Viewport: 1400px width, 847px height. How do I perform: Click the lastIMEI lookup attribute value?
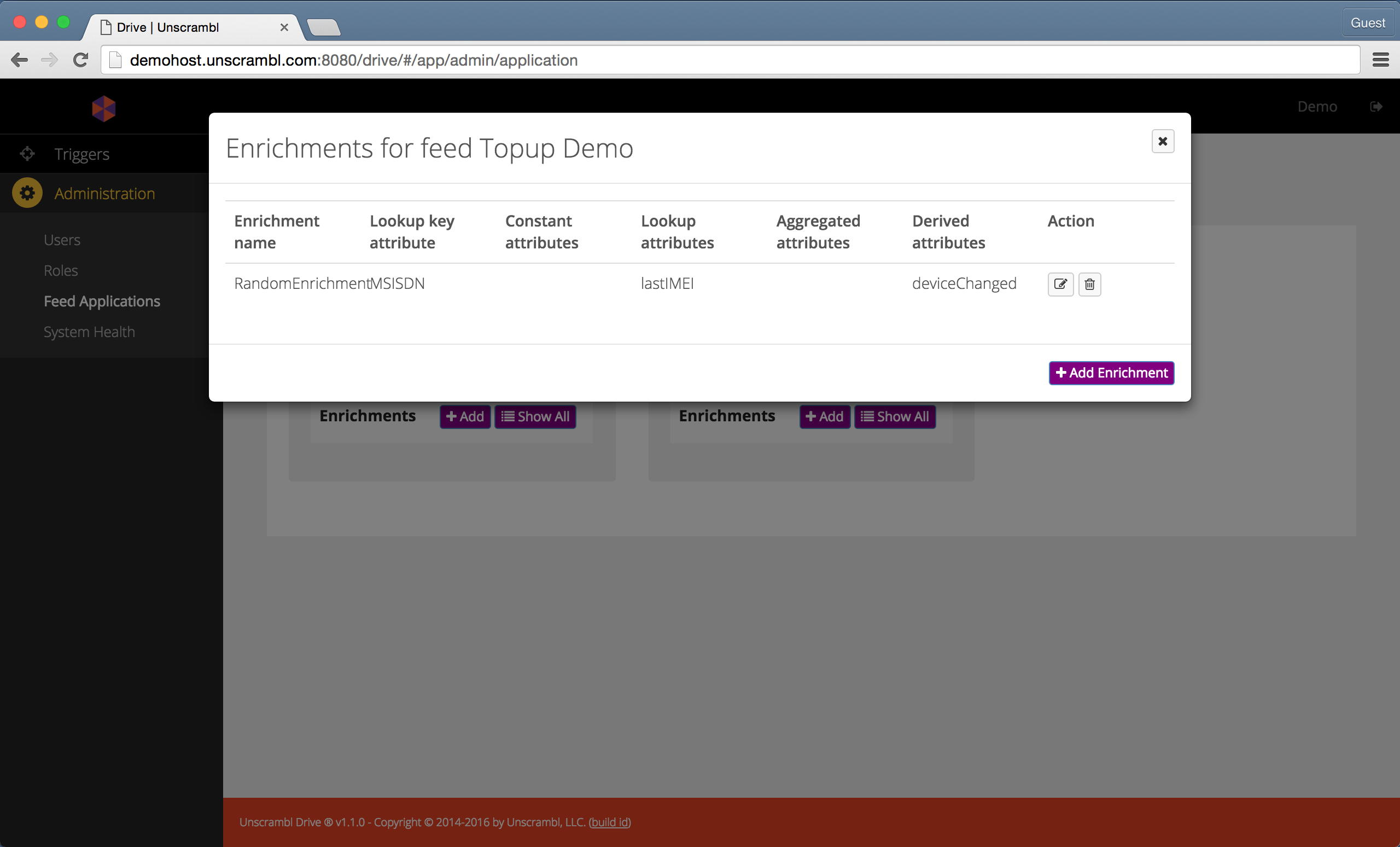pyautogui.click(x=667, y=283)
